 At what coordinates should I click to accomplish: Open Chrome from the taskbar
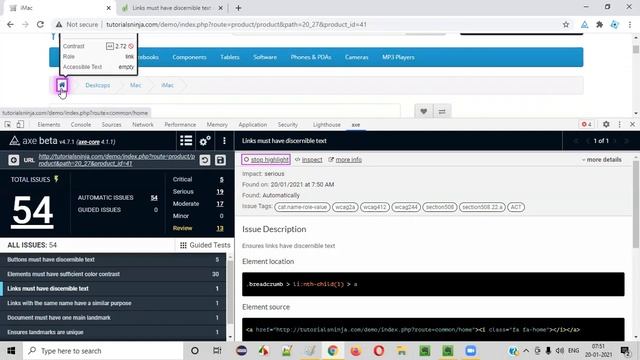[333, 351]
